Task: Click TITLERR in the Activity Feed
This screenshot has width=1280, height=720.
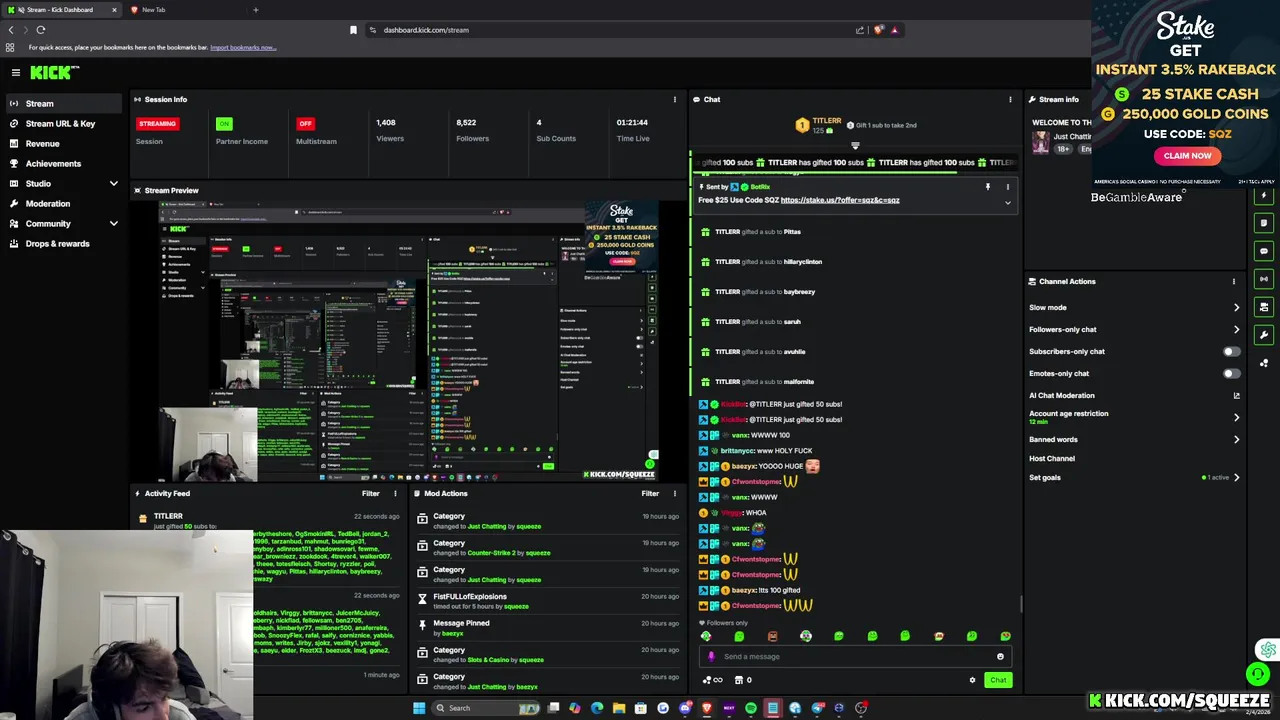Action: coord(168,516)
